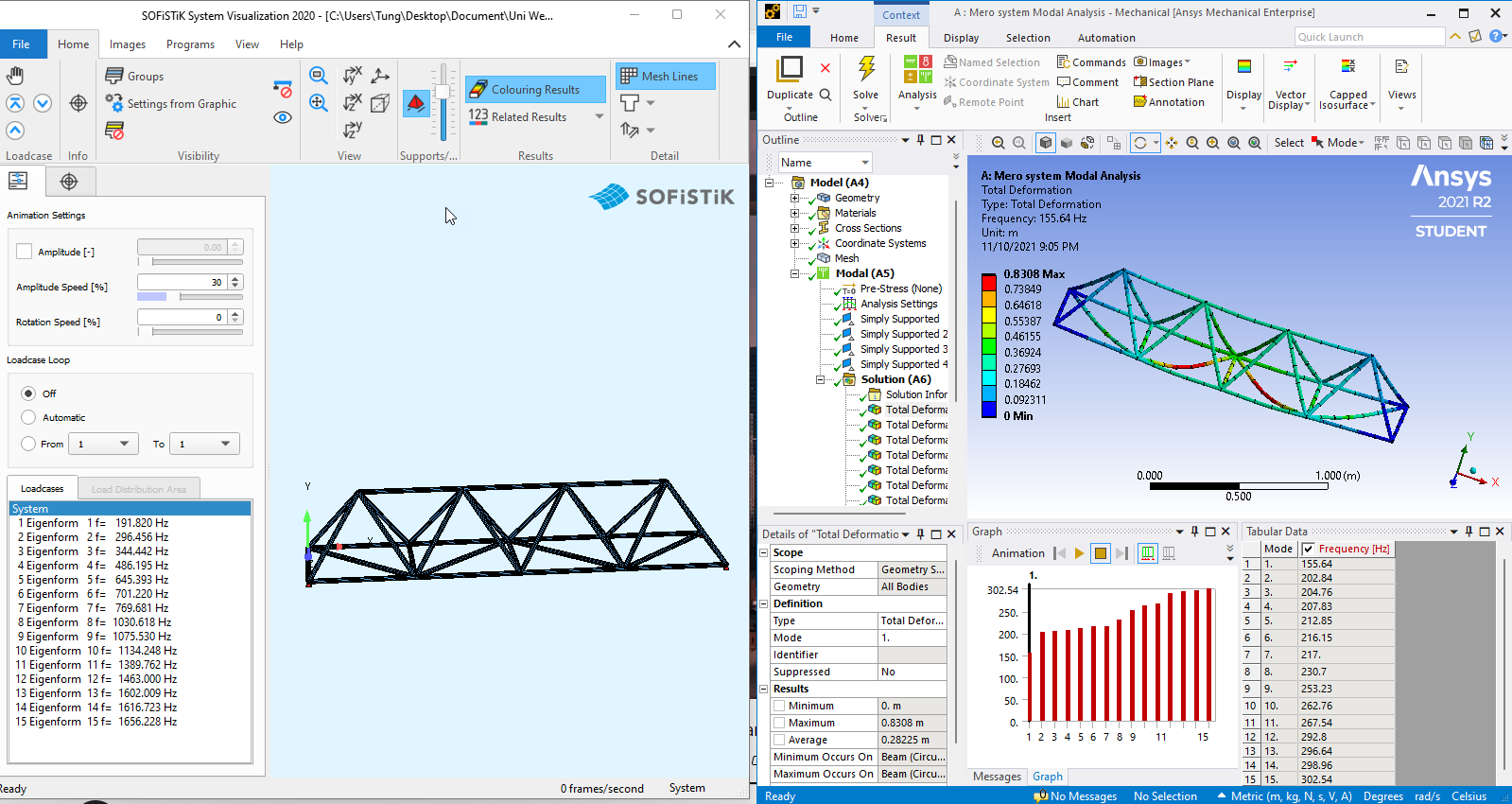This screenshot has height=804, width=1512.
Task: Open the Annotation tool
Action: (1169, 102)
